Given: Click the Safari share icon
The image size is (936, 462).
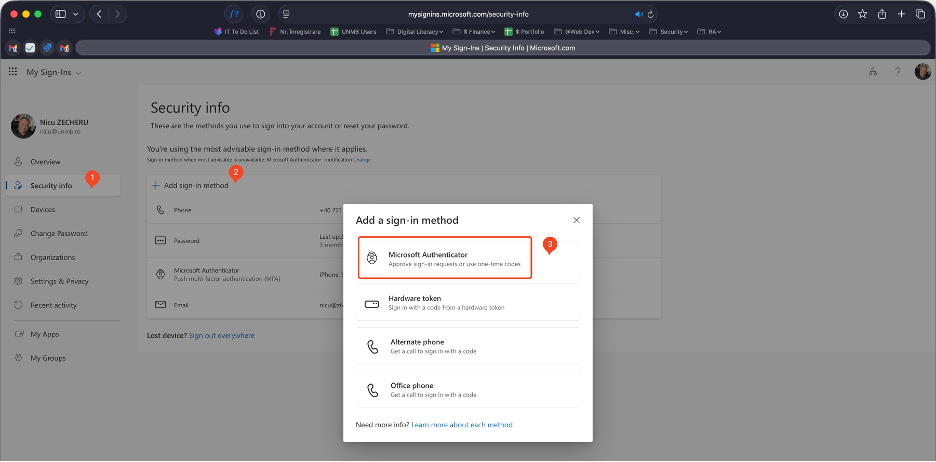Looking at the screenshot, I should (882, 14).
